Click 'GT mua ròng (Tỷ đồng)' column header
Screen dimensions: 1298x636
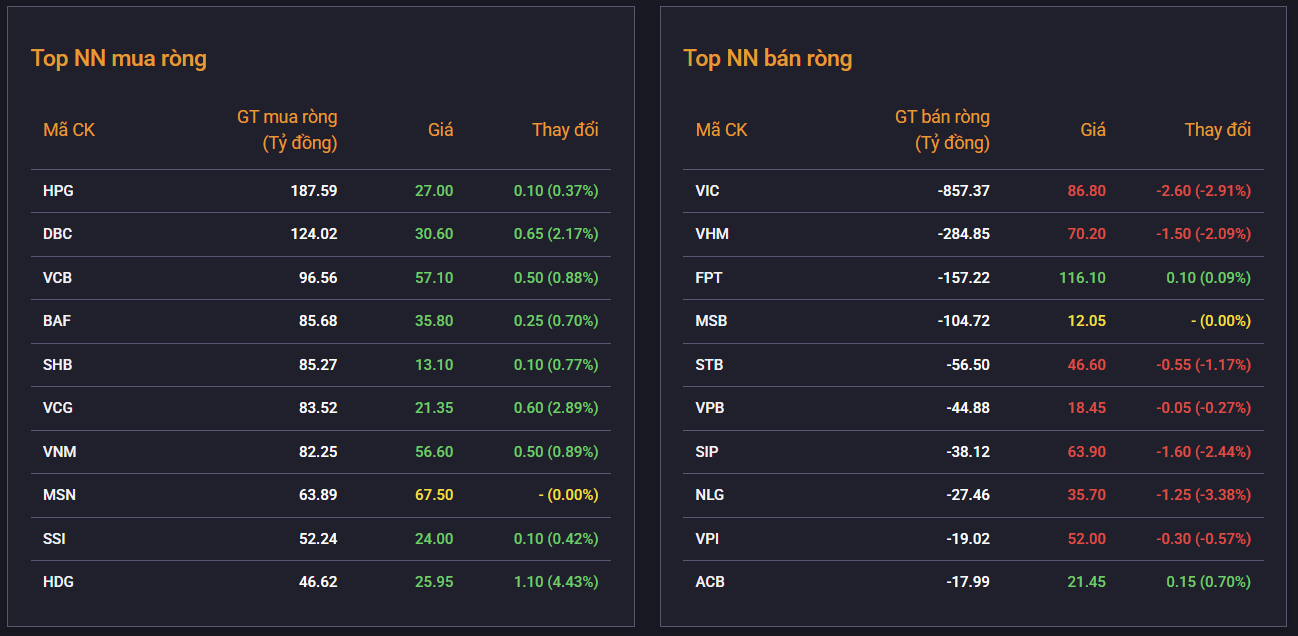click(287, 130)
